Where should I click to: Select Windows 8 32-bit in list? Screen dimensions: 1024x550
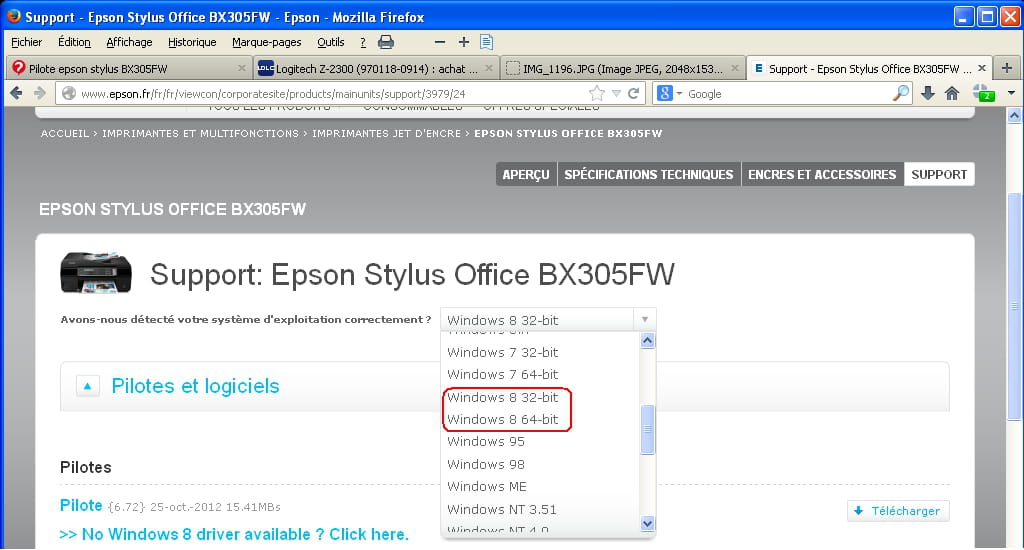(503, 397)
